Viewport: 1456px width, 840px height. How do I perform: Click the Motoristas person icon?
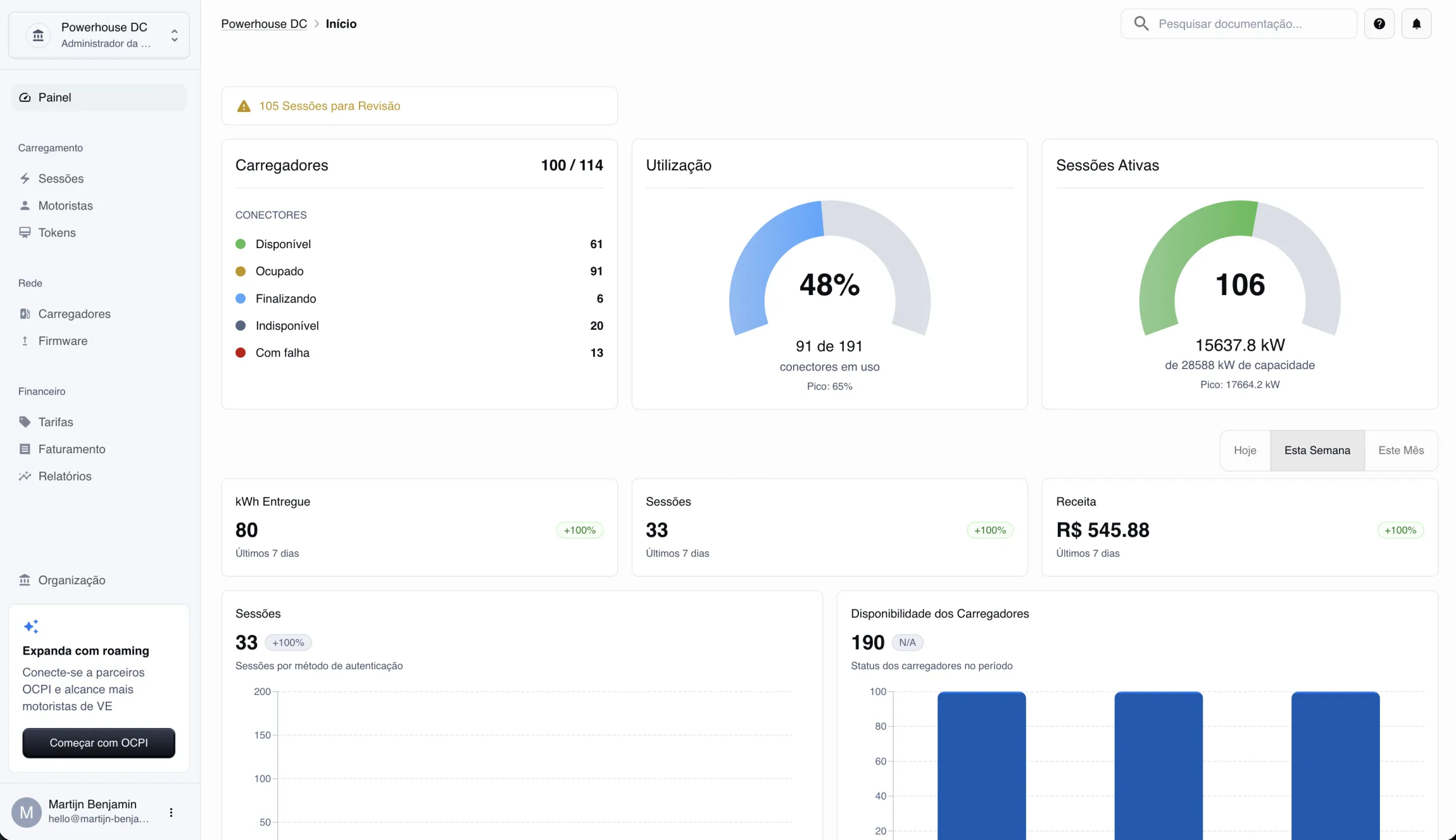[x=25, y=206]
